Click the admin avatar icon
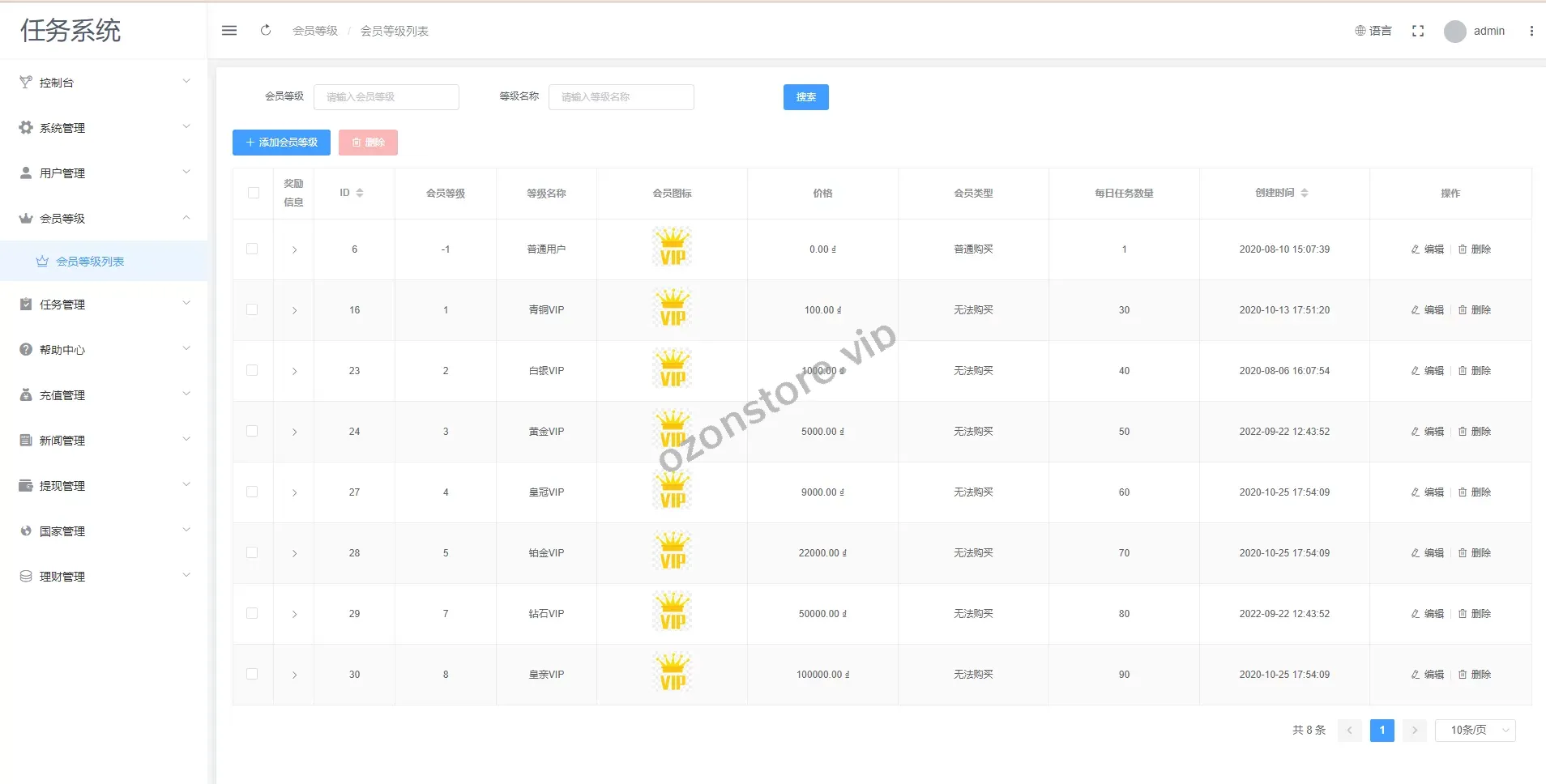The image size is (1546, 784). tap(1454, 32)
